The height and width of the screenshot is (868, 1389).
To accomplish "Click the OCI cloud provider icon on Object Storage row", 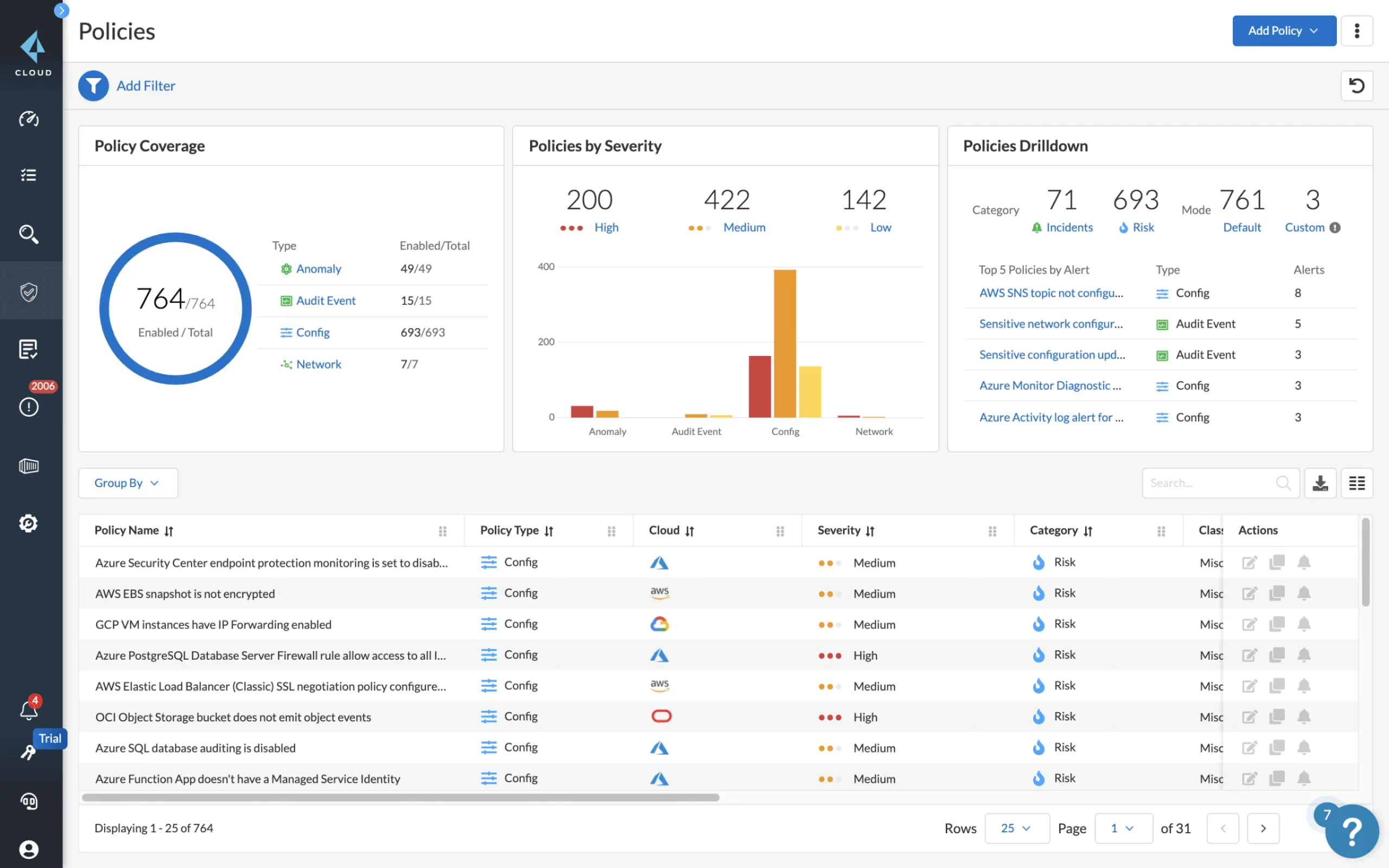I will (x=661, y=716).
